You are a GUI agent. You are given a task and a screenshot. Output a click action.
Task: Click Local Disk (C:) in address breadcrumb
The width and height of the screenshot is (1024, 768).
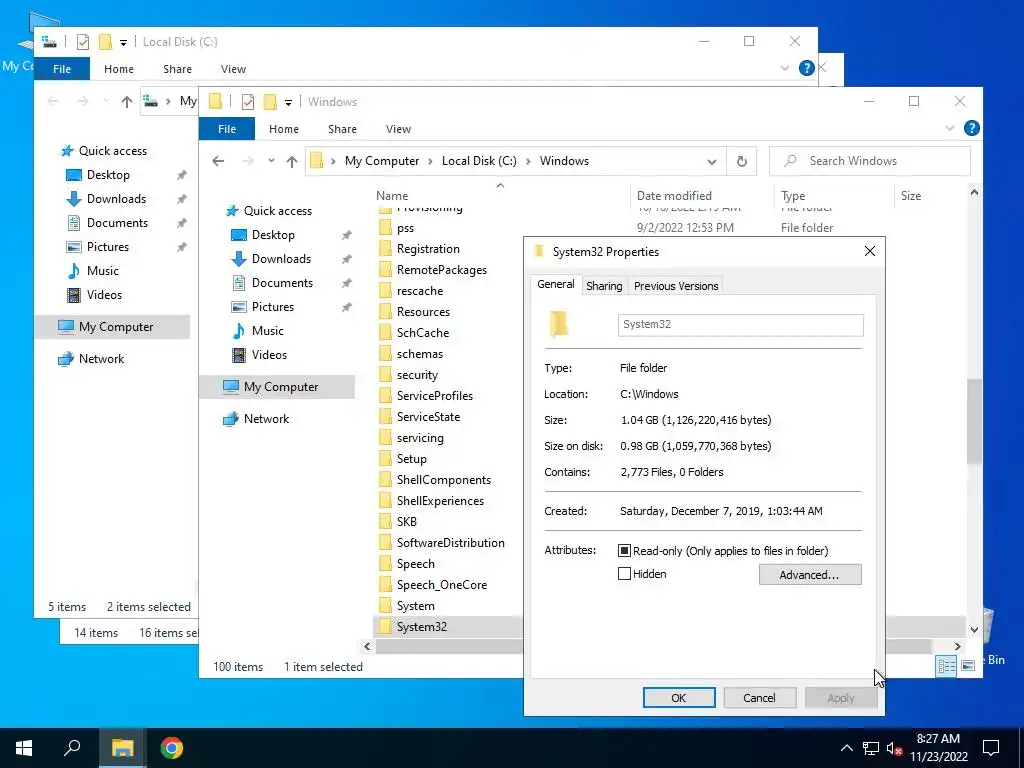[x=479, y=161]
